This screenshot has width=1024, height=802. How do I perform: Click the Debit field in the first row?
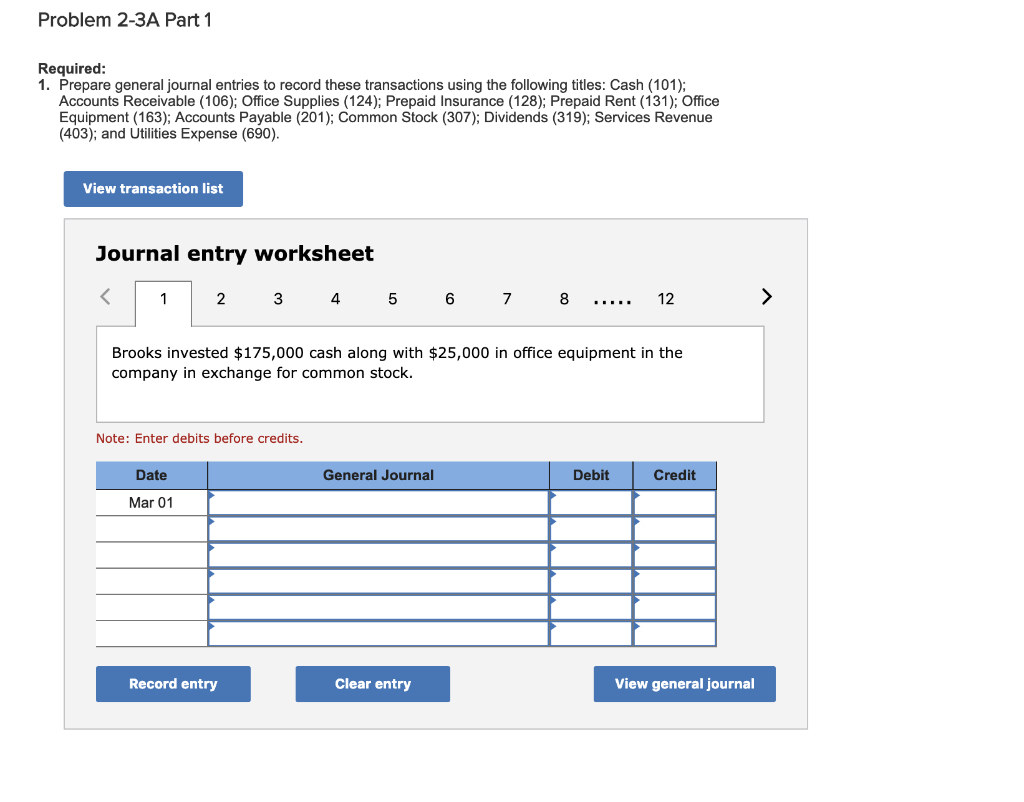(x=590, y=502)
